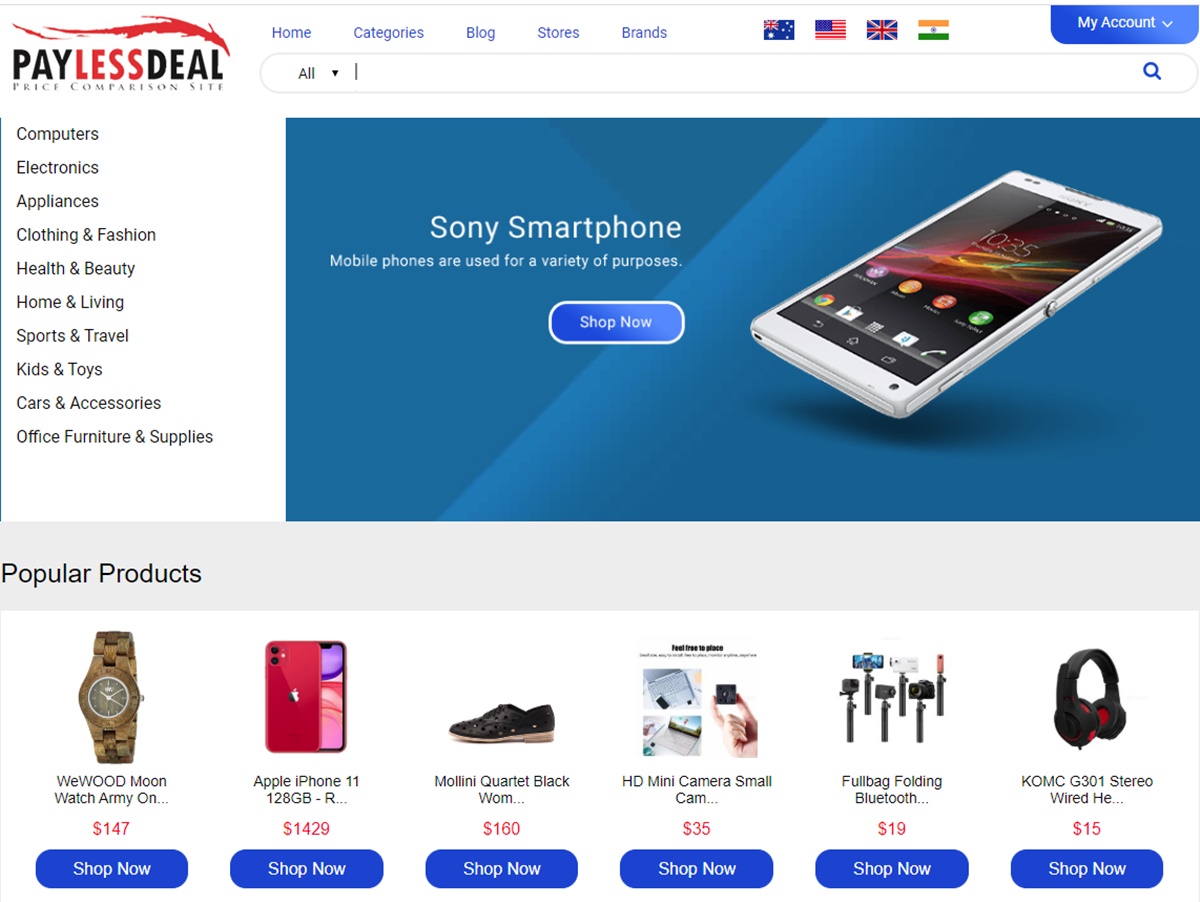This screenshot has width=1200, height=902.
Task: Choose the United Kingdom flag icon
Action: [x=882, y=30]
